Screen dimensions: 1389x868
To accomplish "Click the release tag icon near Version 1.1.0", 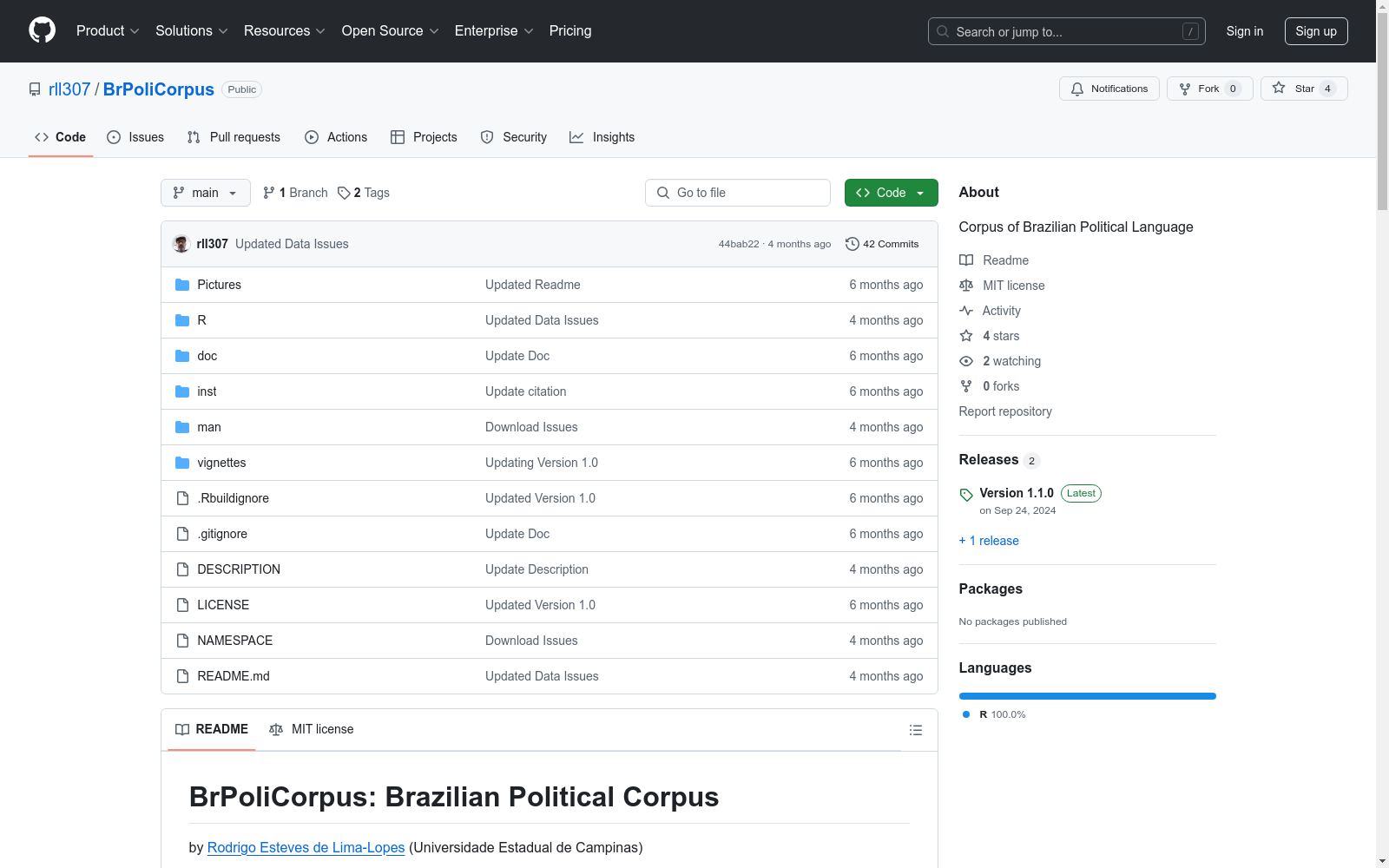I will point(966,495).
